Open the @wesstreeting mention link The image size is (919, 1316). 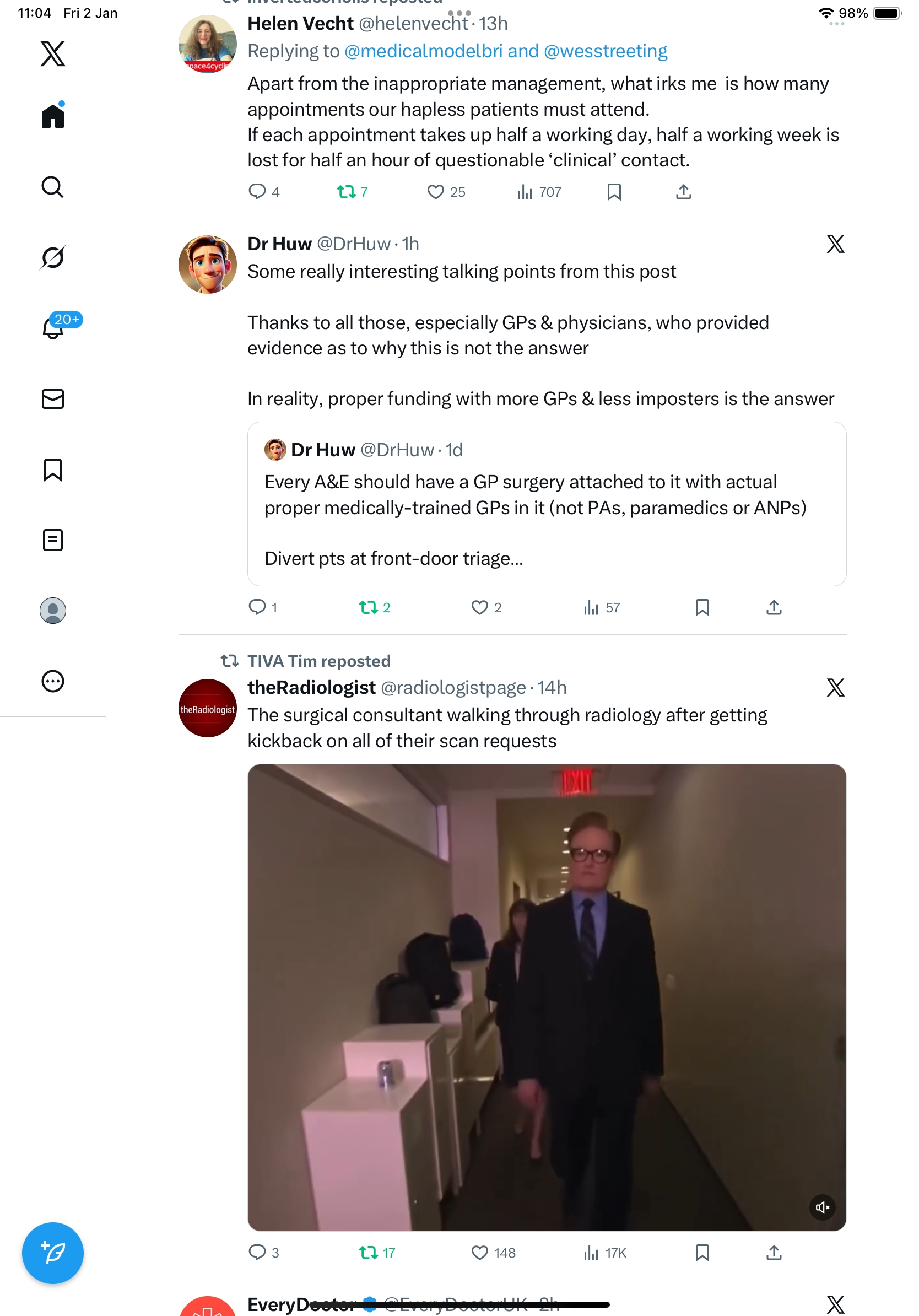click(605, 51)
